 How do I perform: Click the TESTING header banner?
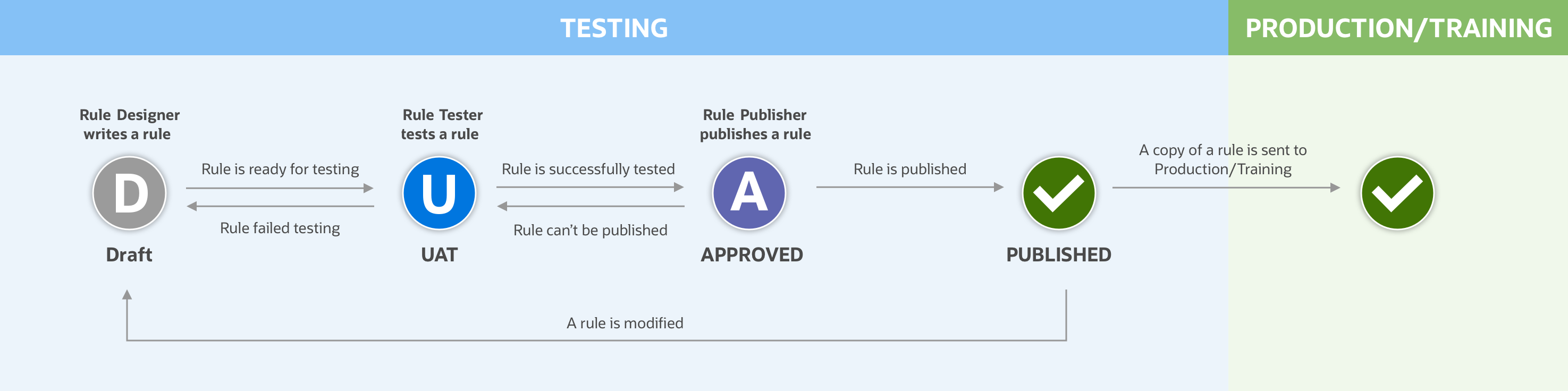(614, 28)
